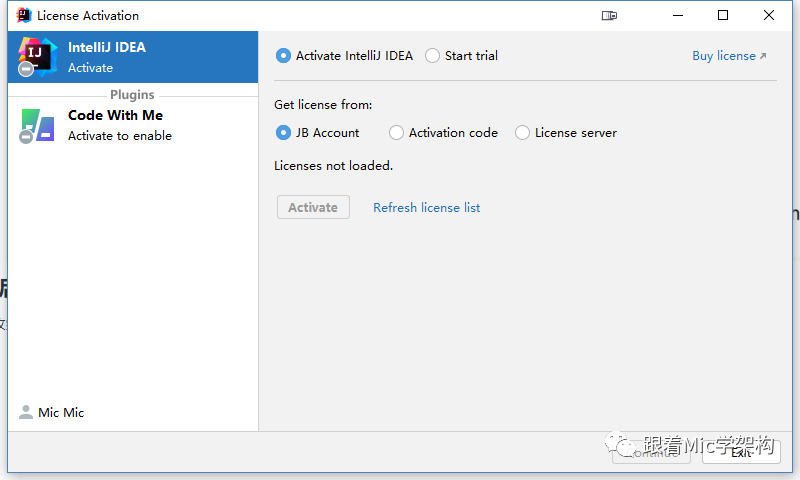Click the JetBrains icon in the title bar

[23, 15]
